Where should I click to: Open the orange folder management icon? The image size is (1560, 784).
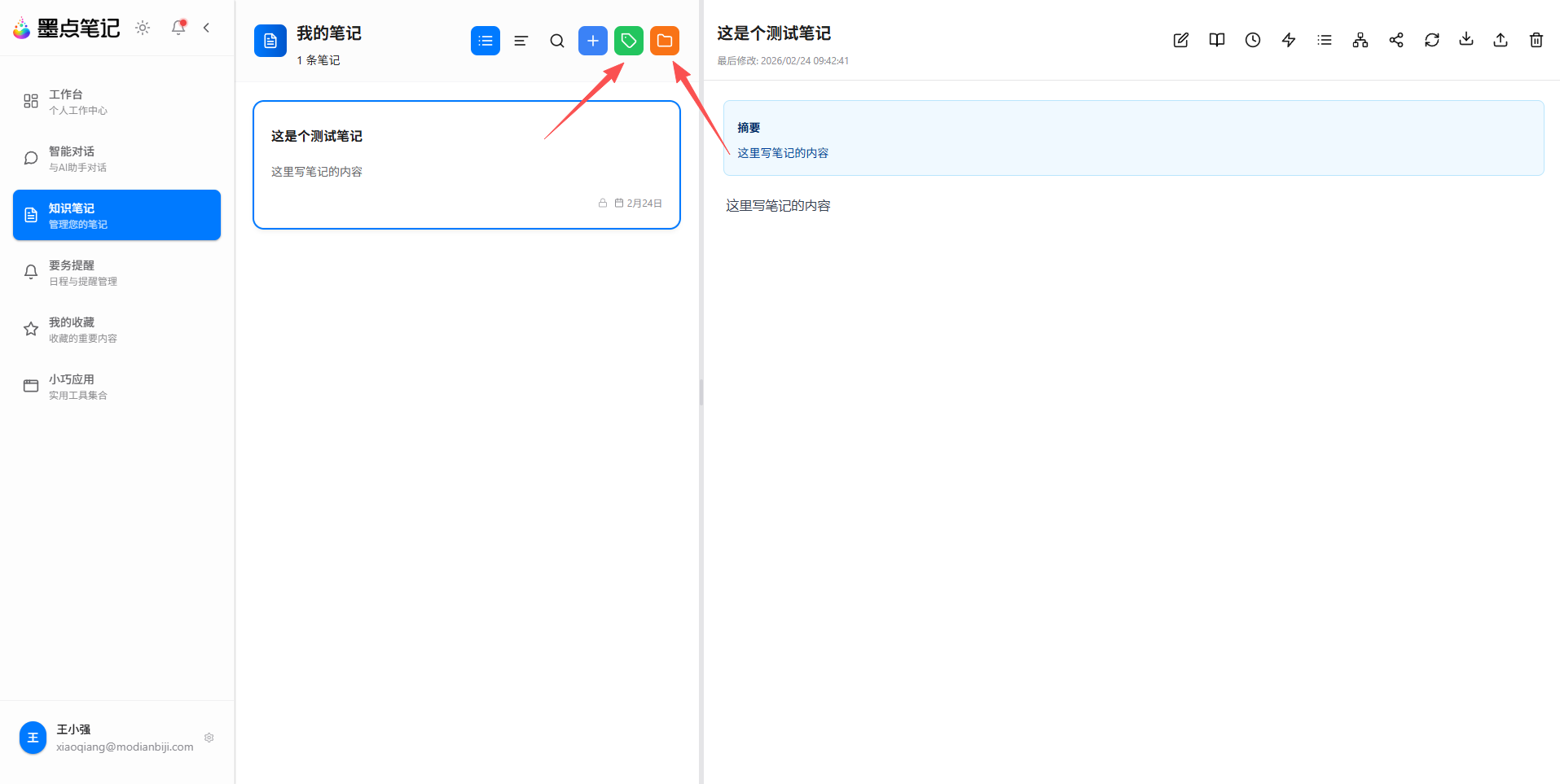tap(665, 41)
